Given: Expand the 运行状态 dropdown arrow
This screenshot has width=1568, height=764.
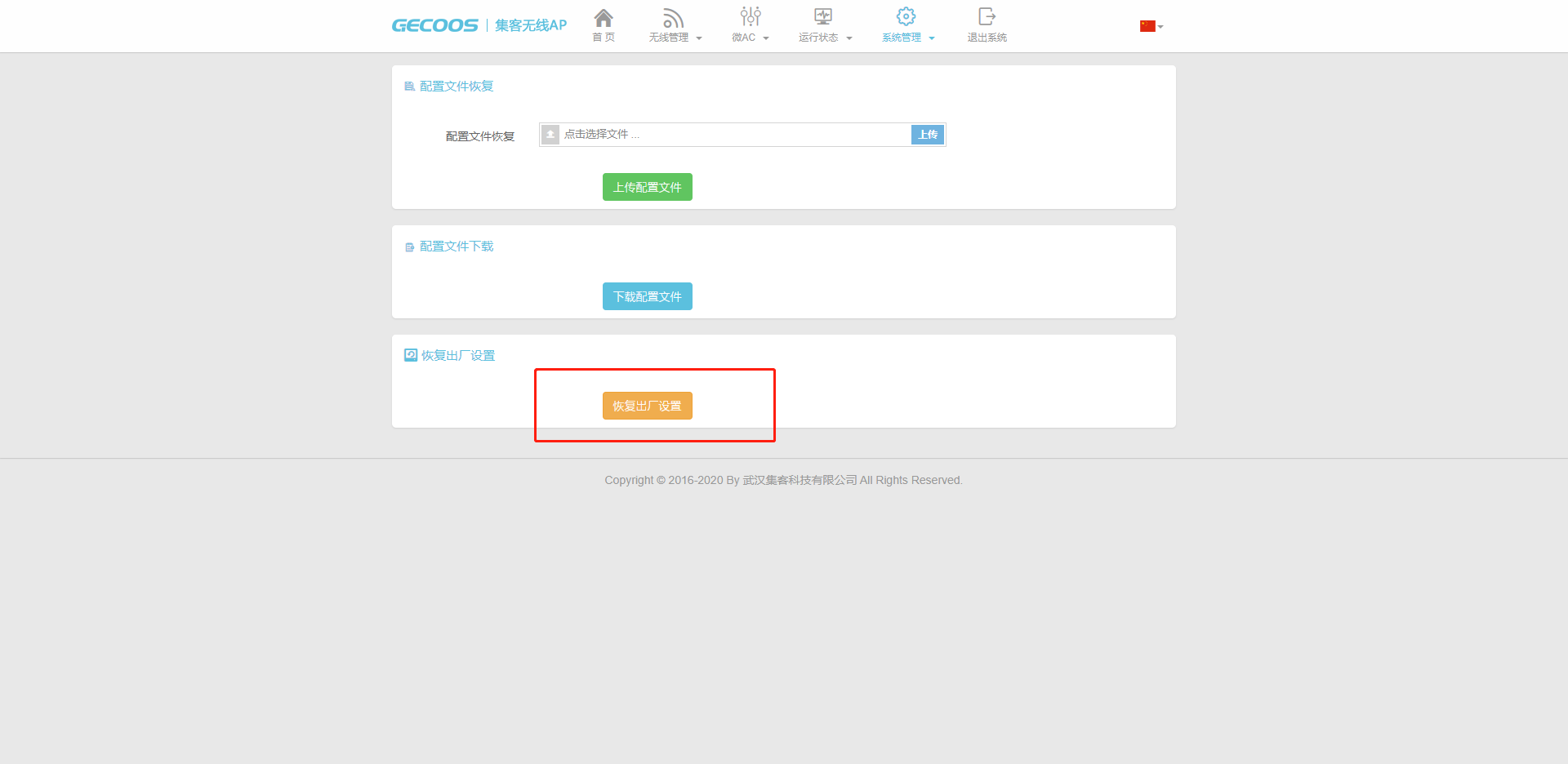Looking at the screenshot, I should coord(849,38).
